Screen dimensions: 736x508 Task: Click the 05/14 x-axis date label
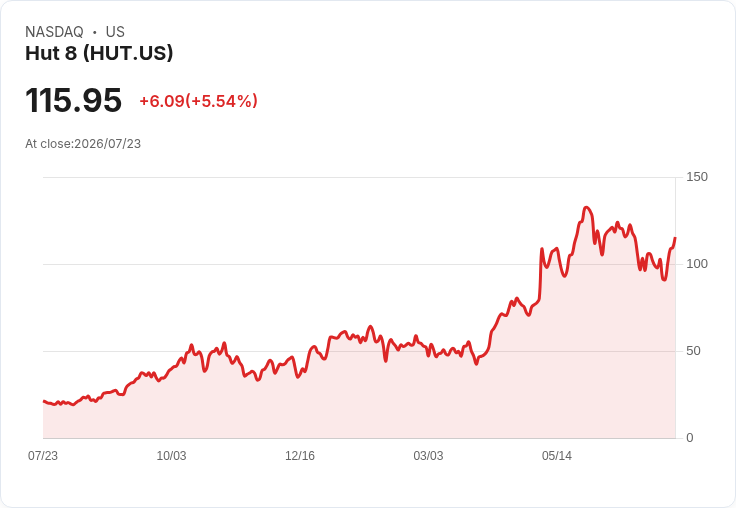(x=557, y=456)
